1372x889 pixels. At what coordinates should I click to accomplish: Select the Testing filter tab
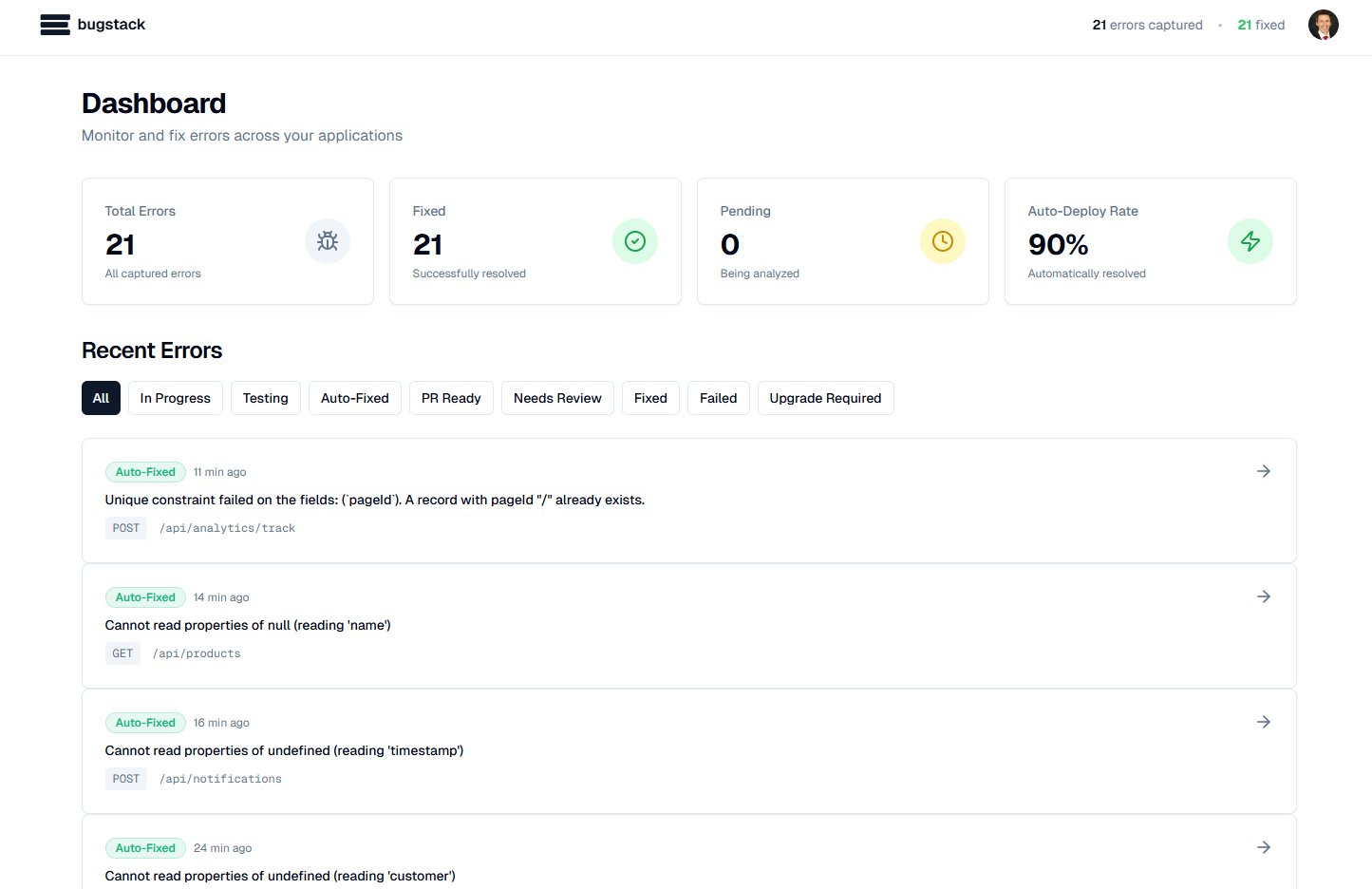[x=265, y=398]
